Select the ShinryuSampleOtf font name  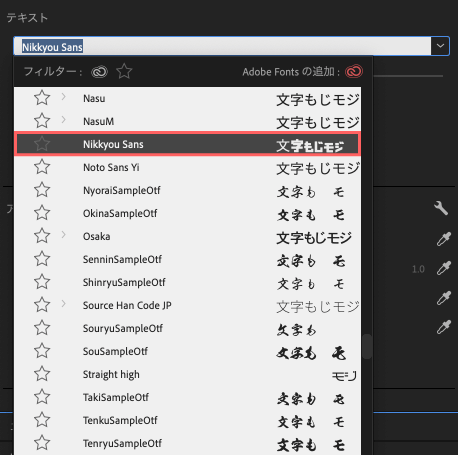(x=124, y=282)
